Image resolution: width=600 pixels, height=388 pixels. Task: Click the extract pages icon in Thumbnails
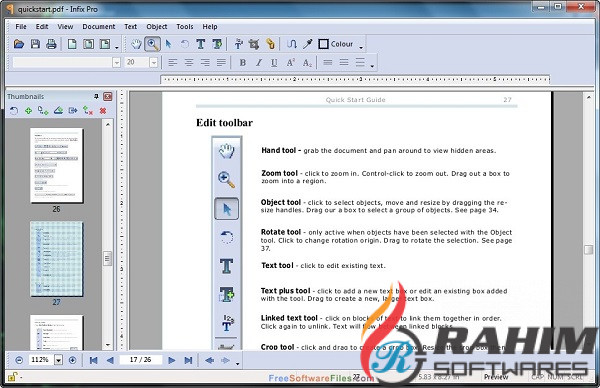[x=58, y=111]
